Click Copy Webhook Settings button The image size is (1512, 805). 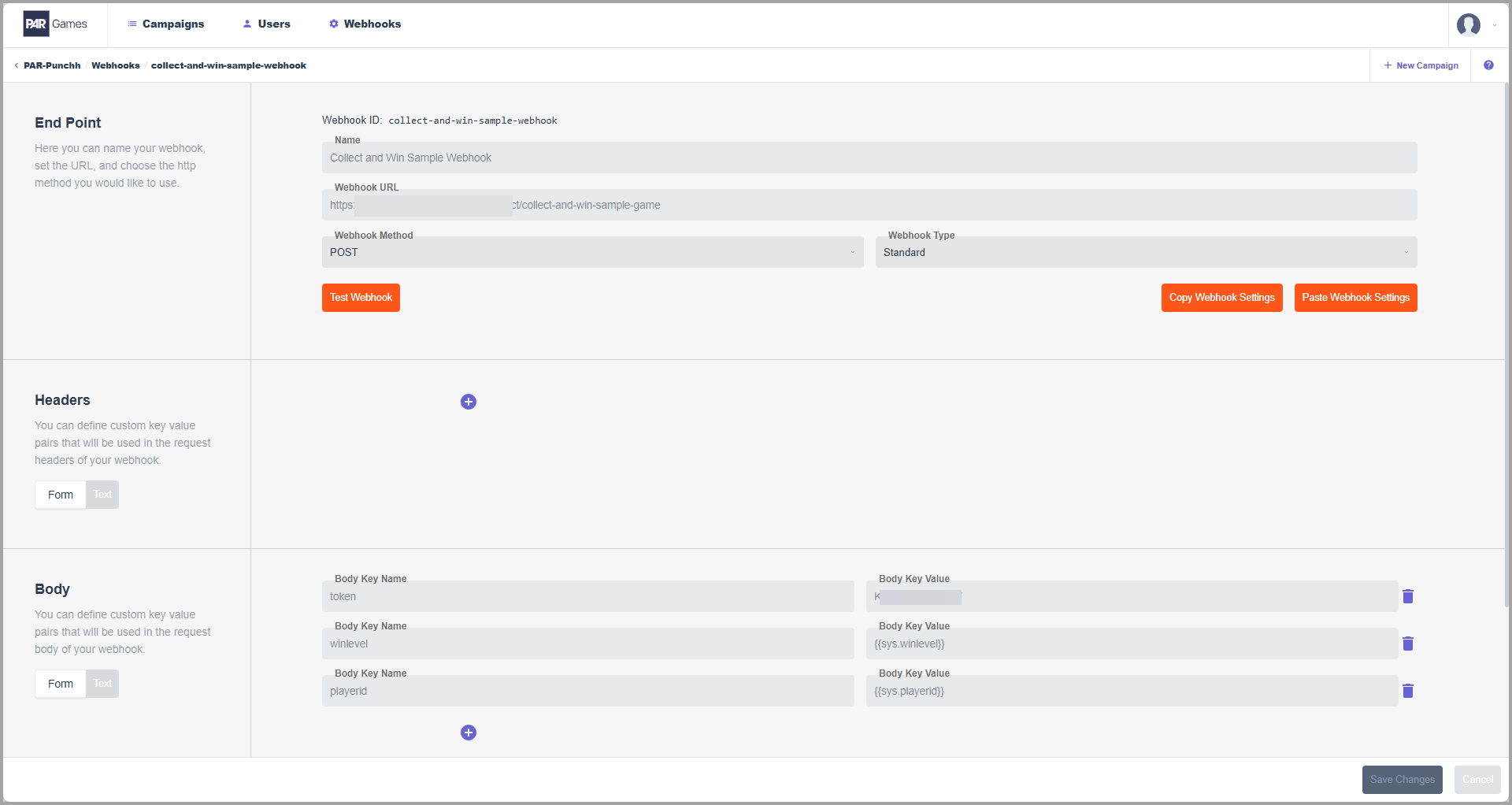(x=1222, y=298)
